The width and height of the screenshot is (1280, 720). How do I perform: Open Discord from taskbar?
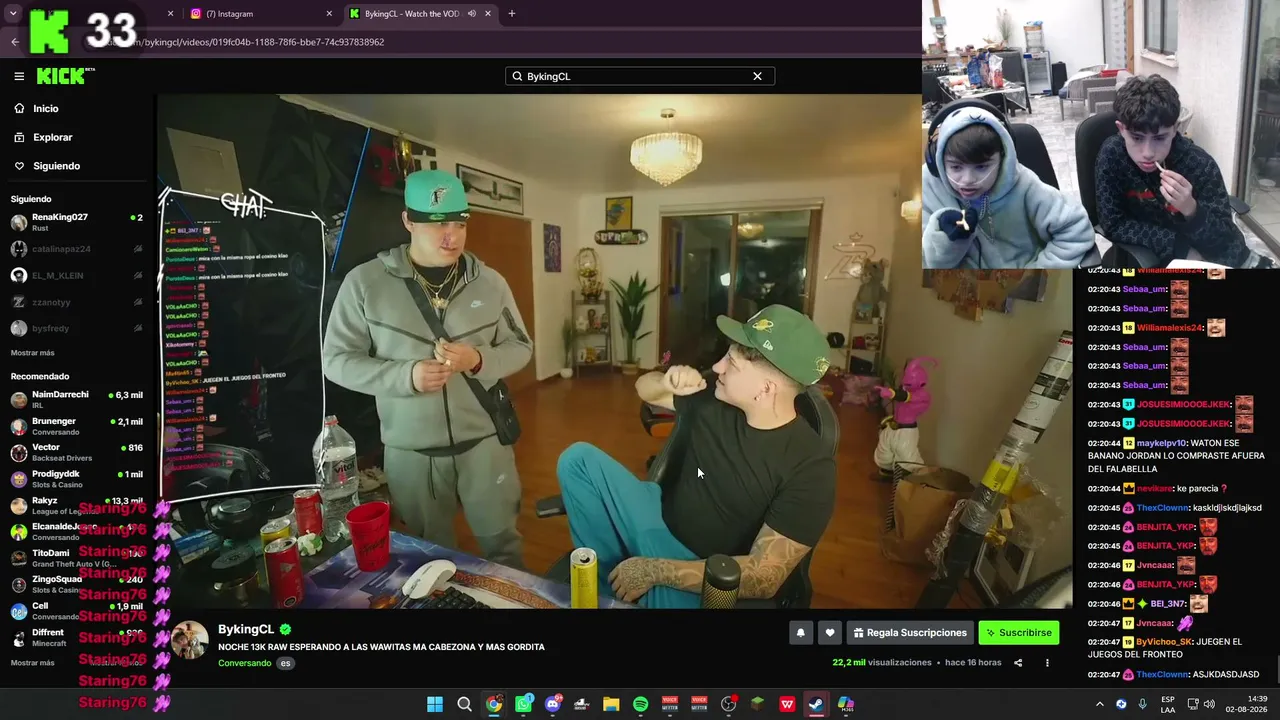553,704
